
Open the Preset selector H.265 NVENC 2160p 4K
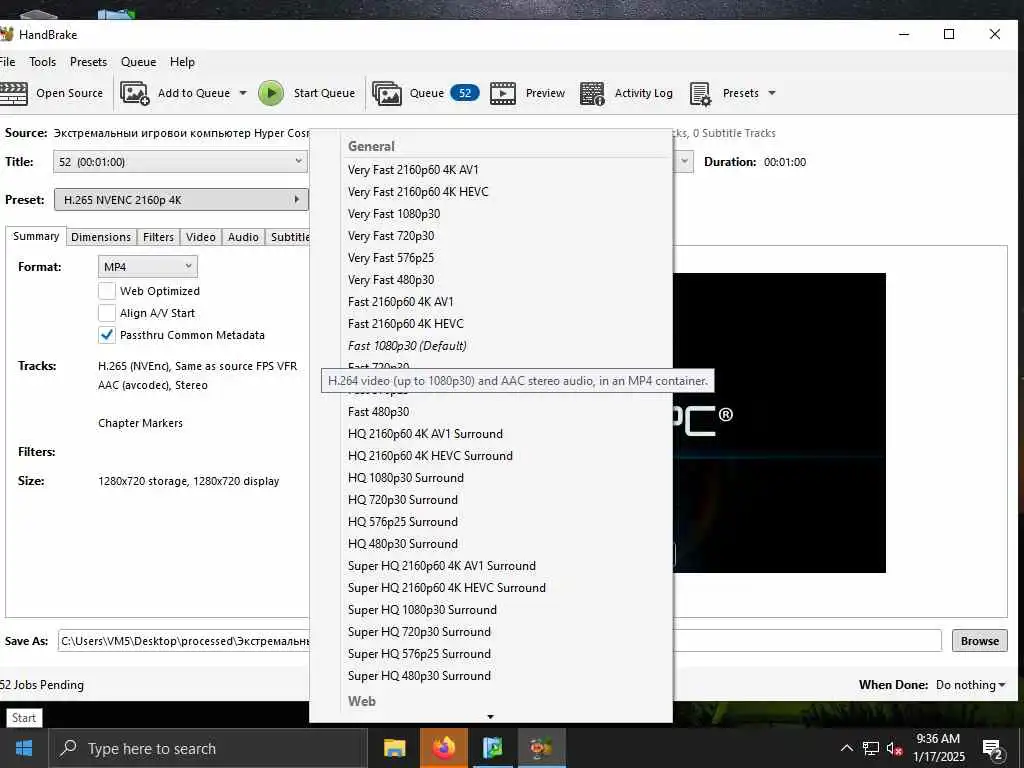[x=181, y=200]
